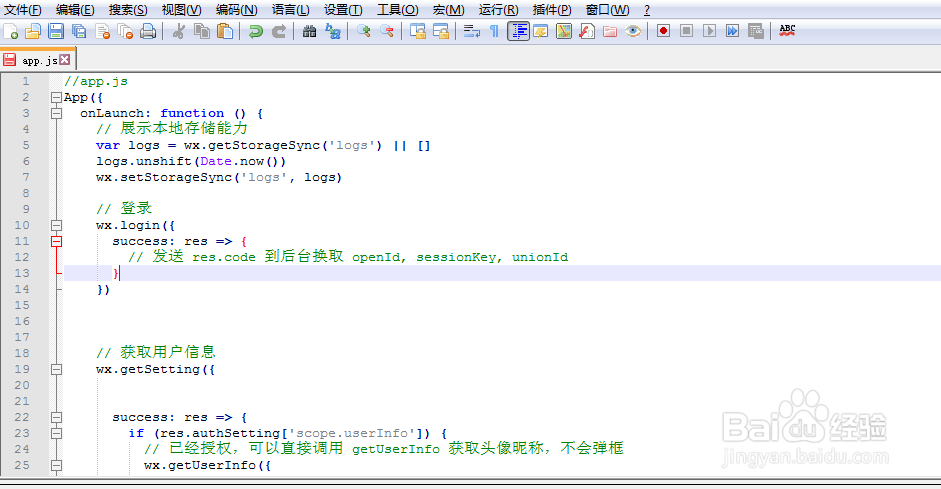Viewport: 941px width, 489px height.
Task: Open the 运行(R) menu
Action: [x=498, y=10]
